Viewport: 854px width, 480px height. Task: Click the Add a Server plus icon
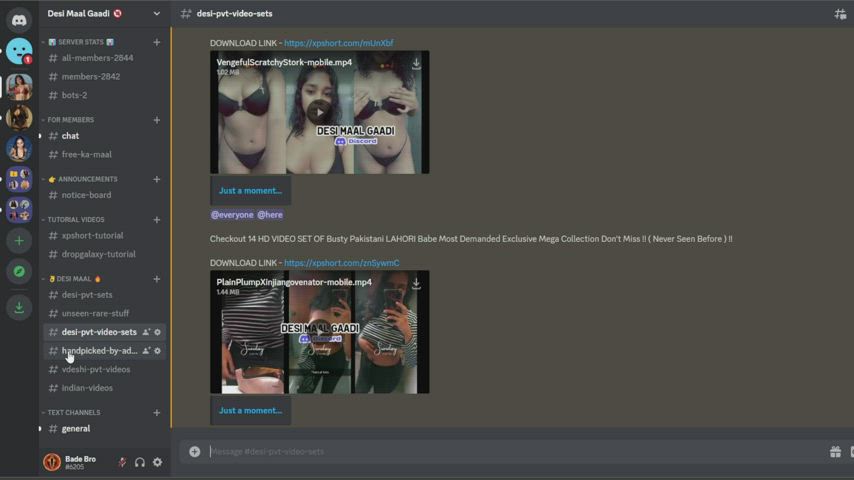click(x=19, y=241)
